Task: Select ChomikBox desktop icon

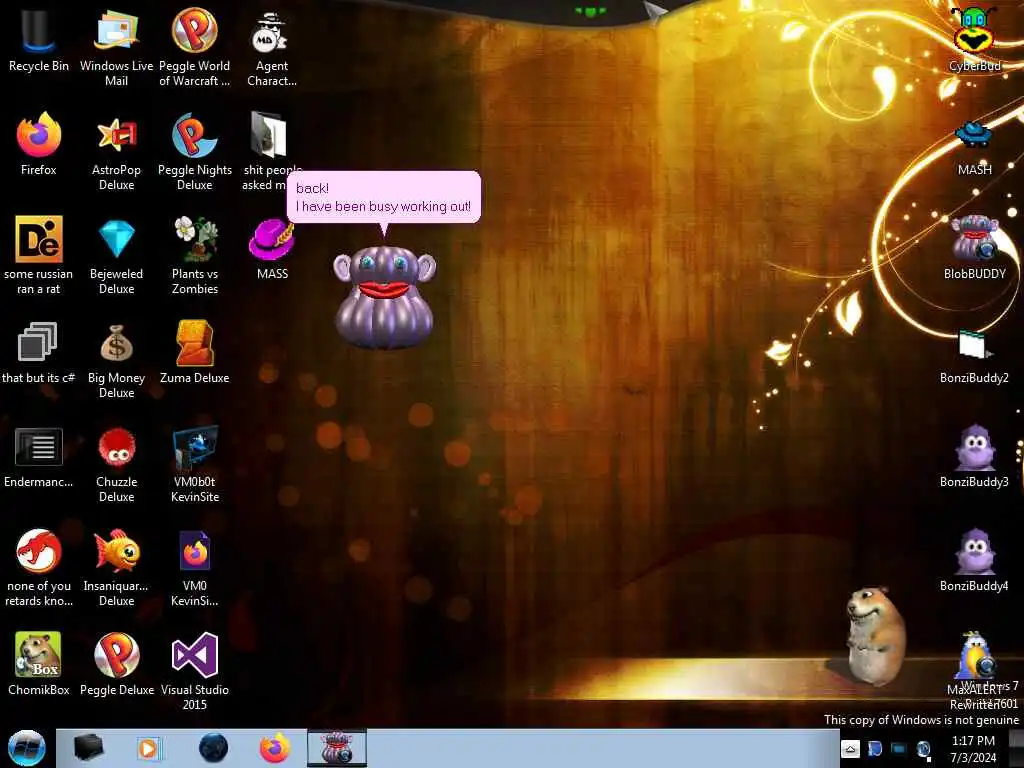Action: (39, 664)
